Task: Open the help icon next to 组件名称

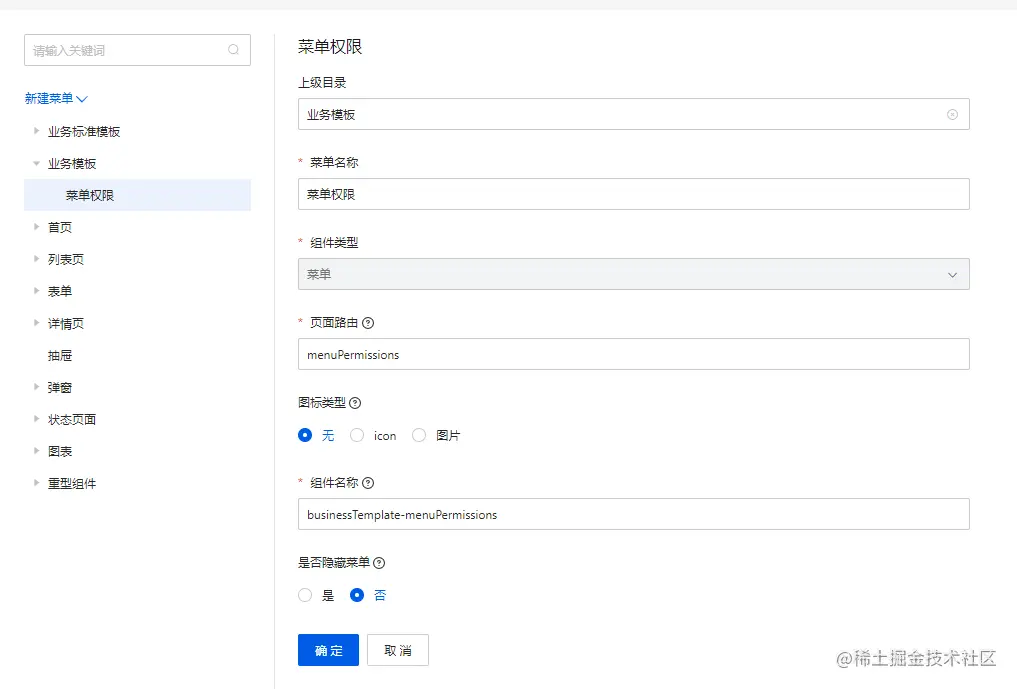Action: pyautogui.click(x=368, y=483)
